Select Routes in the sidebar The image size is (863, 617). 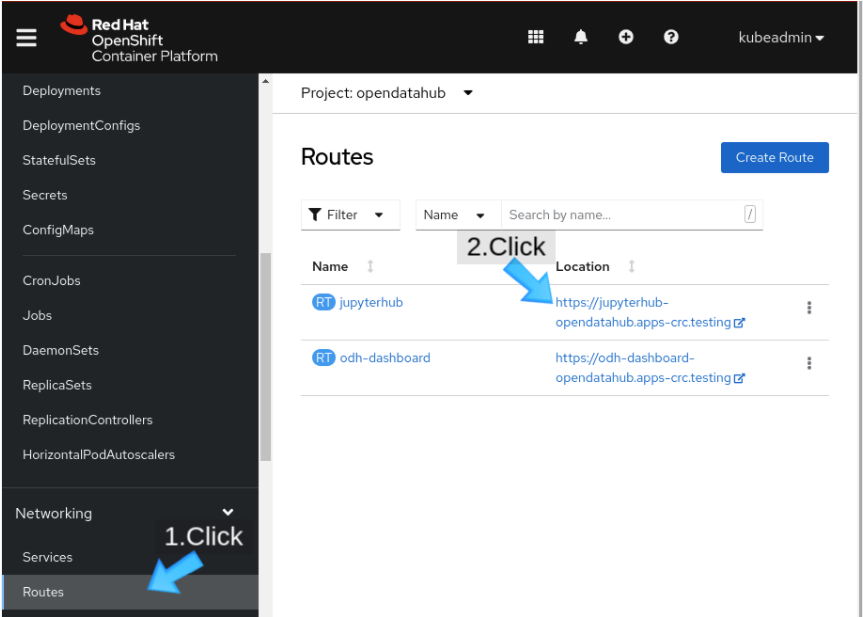43,592
